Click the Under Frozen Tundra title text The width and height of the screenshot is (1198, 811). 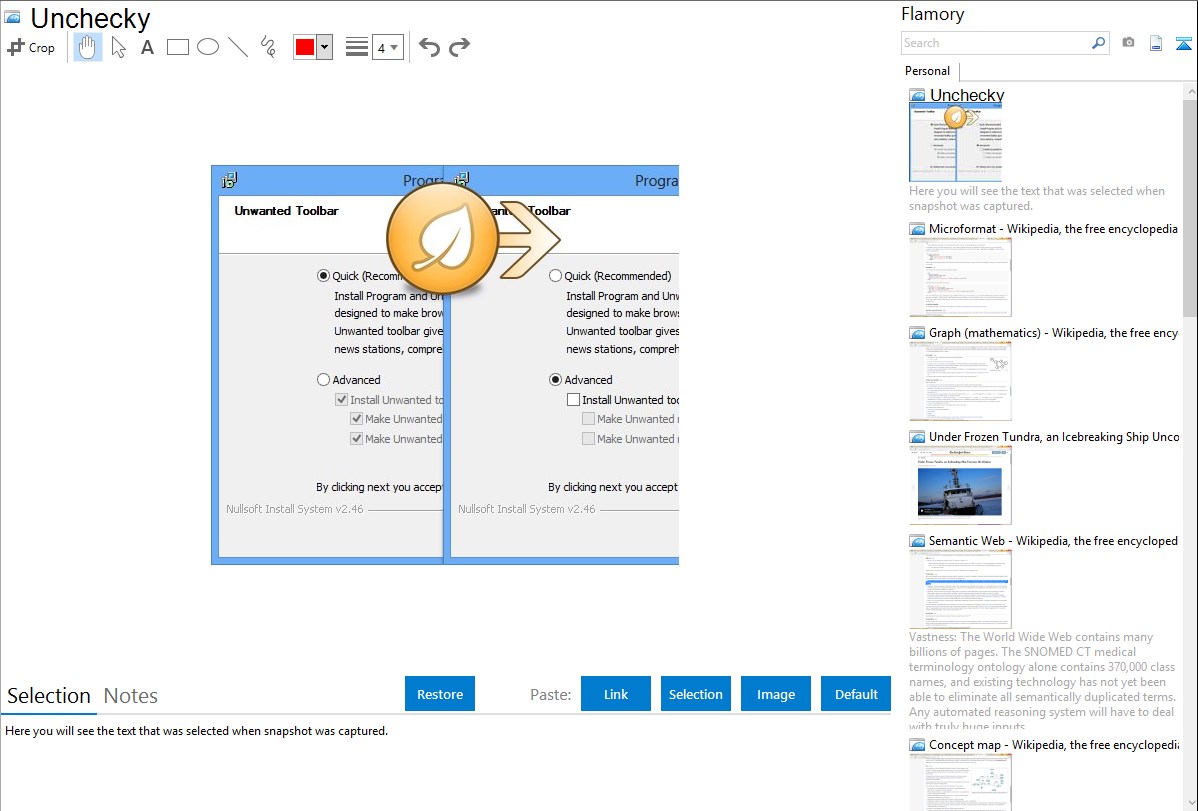click(x=1054, y=436)
